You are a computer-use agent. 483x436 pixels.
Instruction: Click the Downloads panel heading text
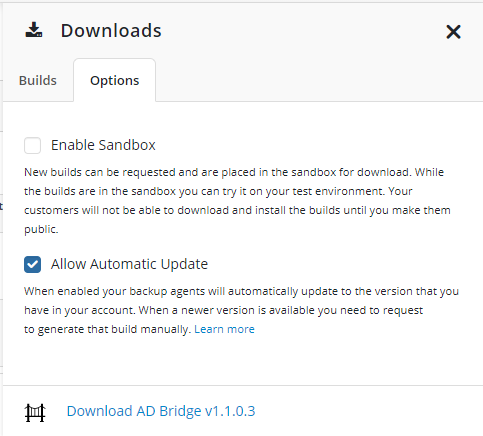point(111,31)
